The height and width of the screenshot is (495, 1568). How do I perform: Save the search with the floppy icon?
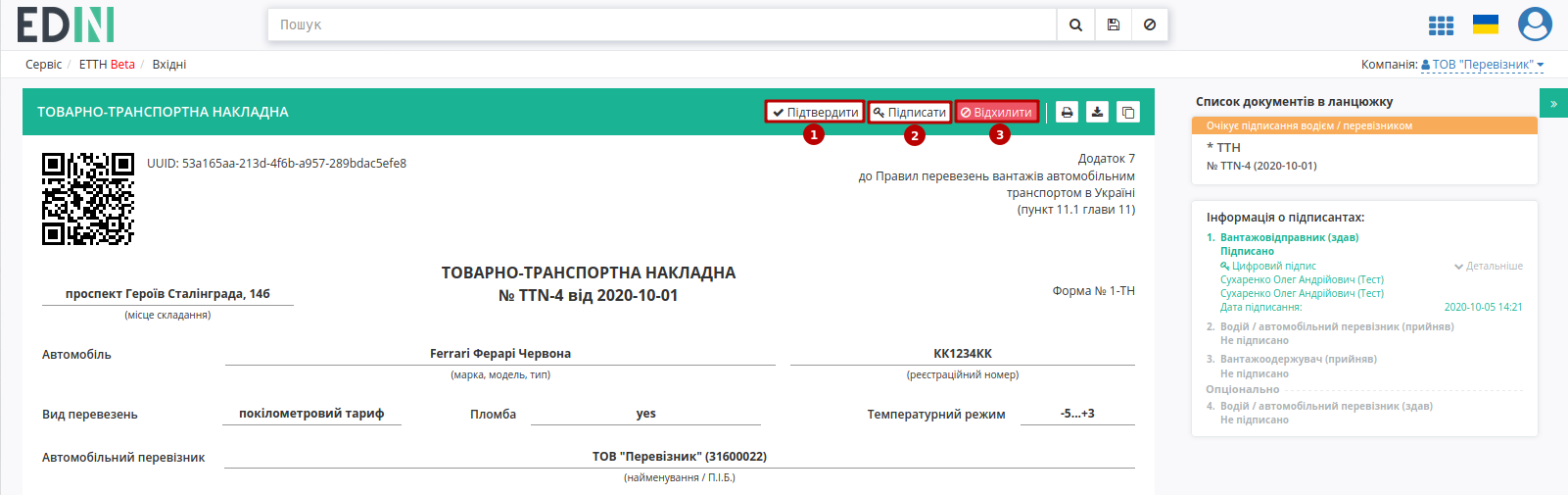1114,25
